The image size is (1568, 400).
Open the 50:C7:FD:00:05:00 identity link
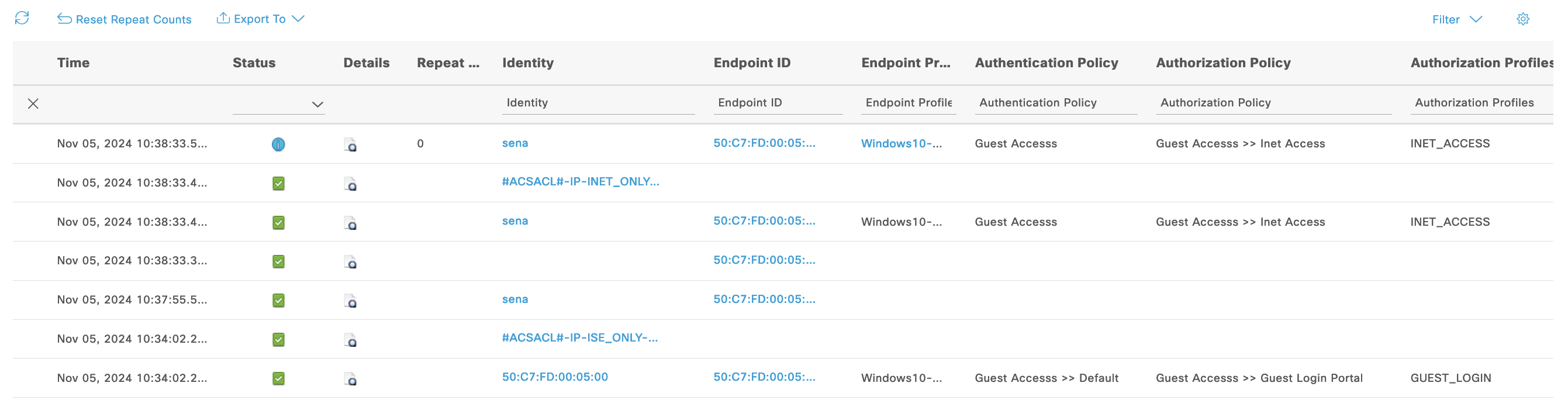(x=554, y=377)
